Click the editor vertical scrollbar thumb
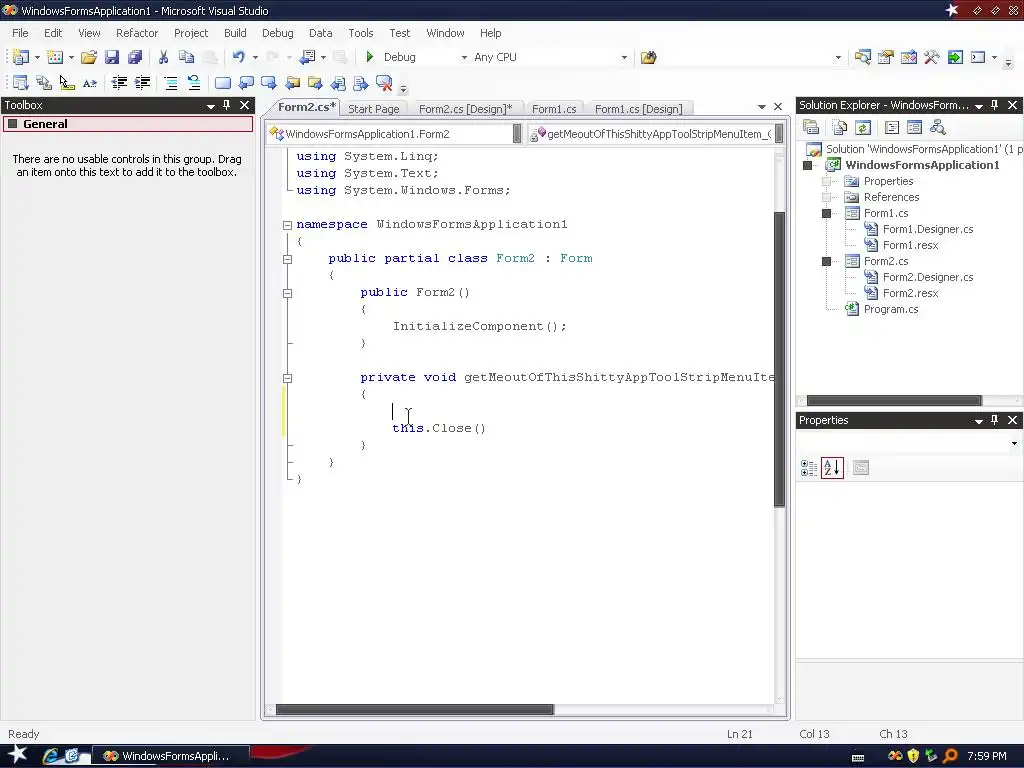Screen dimensions: 1024x768 point(779,359)
